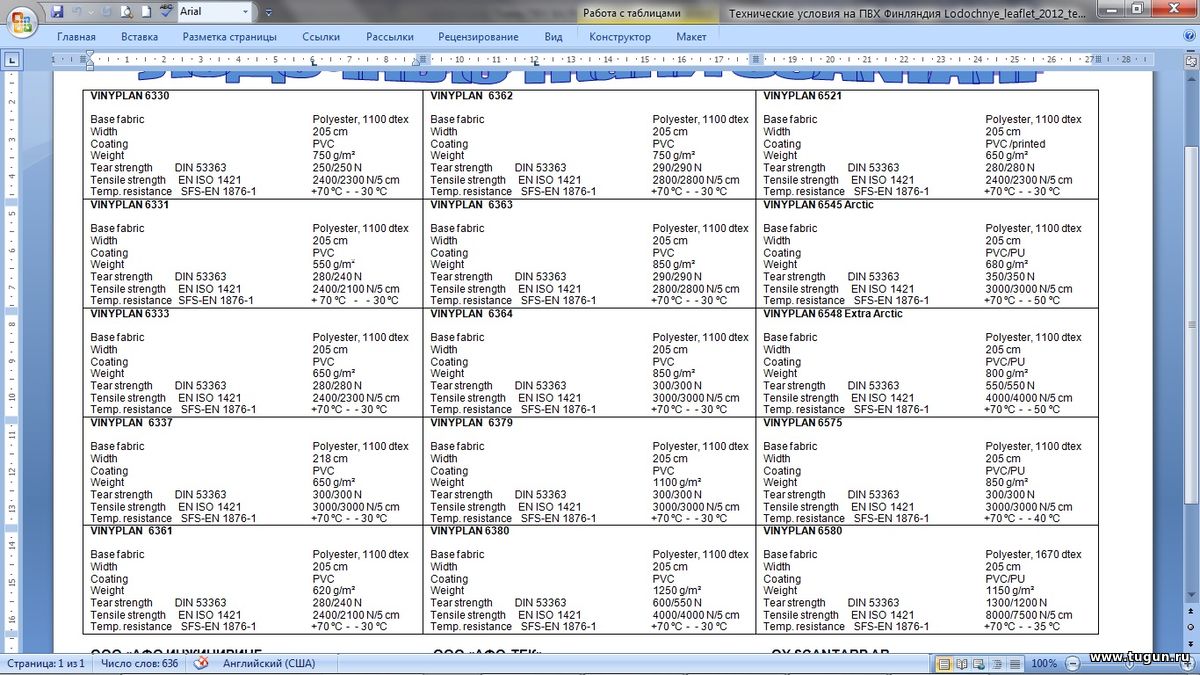This screenshot has width=1200, height=675.
Task: Click the VINYPLAN 6548 Extra Arctic heading
Action: 833,314
